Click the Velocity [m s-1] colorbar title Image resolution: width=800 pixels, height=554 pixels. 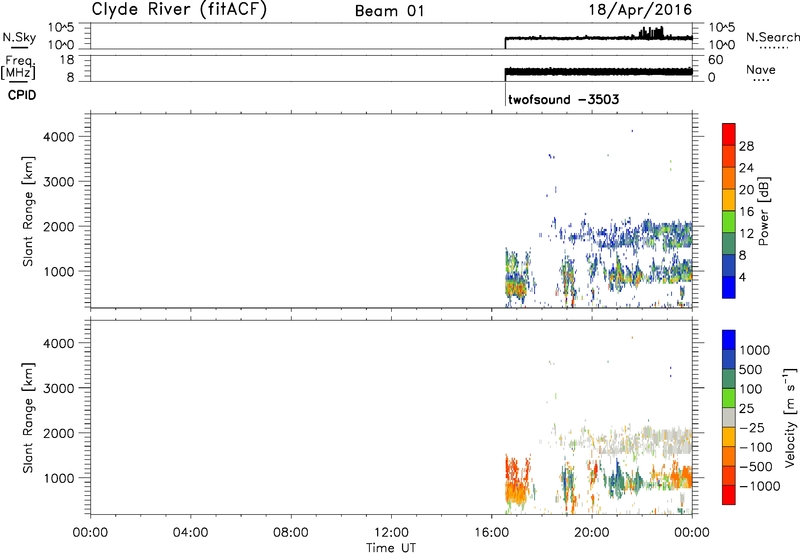[790, 417]
